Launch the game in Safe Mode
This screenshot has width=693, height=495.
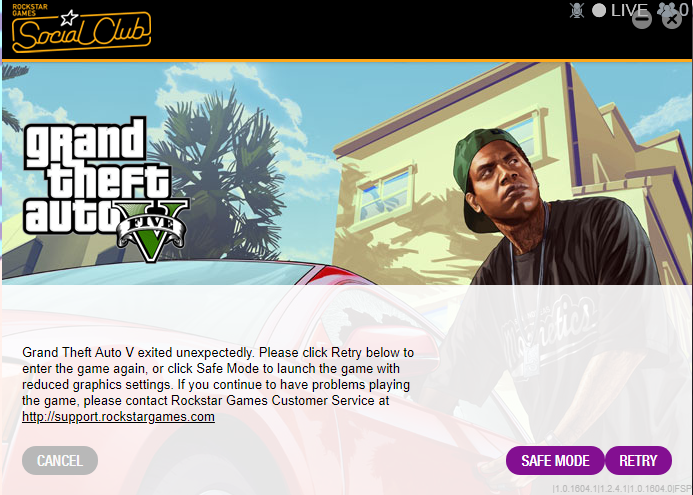pyautogui.click(x=555, y=461)
